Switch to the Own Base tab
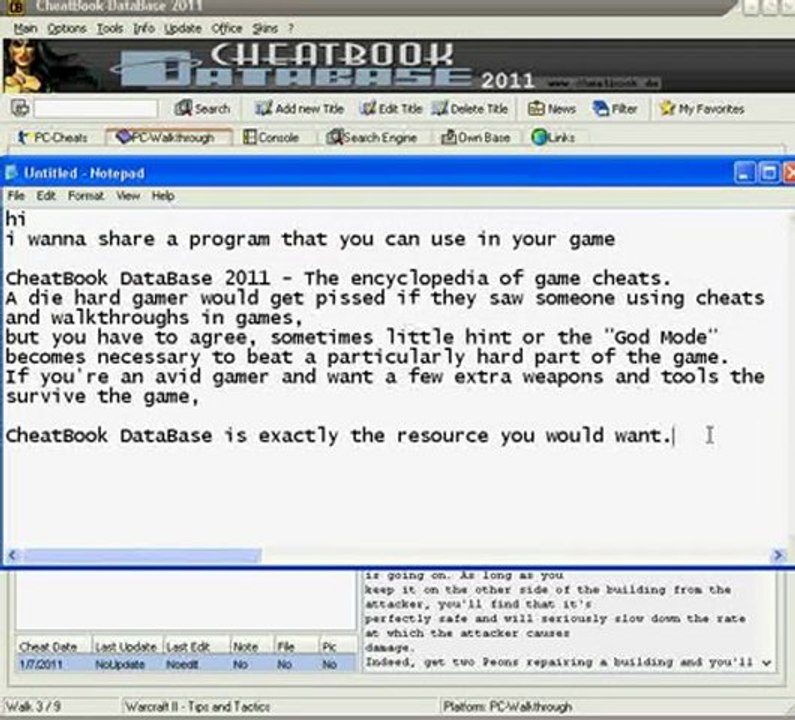 [476, 137]
